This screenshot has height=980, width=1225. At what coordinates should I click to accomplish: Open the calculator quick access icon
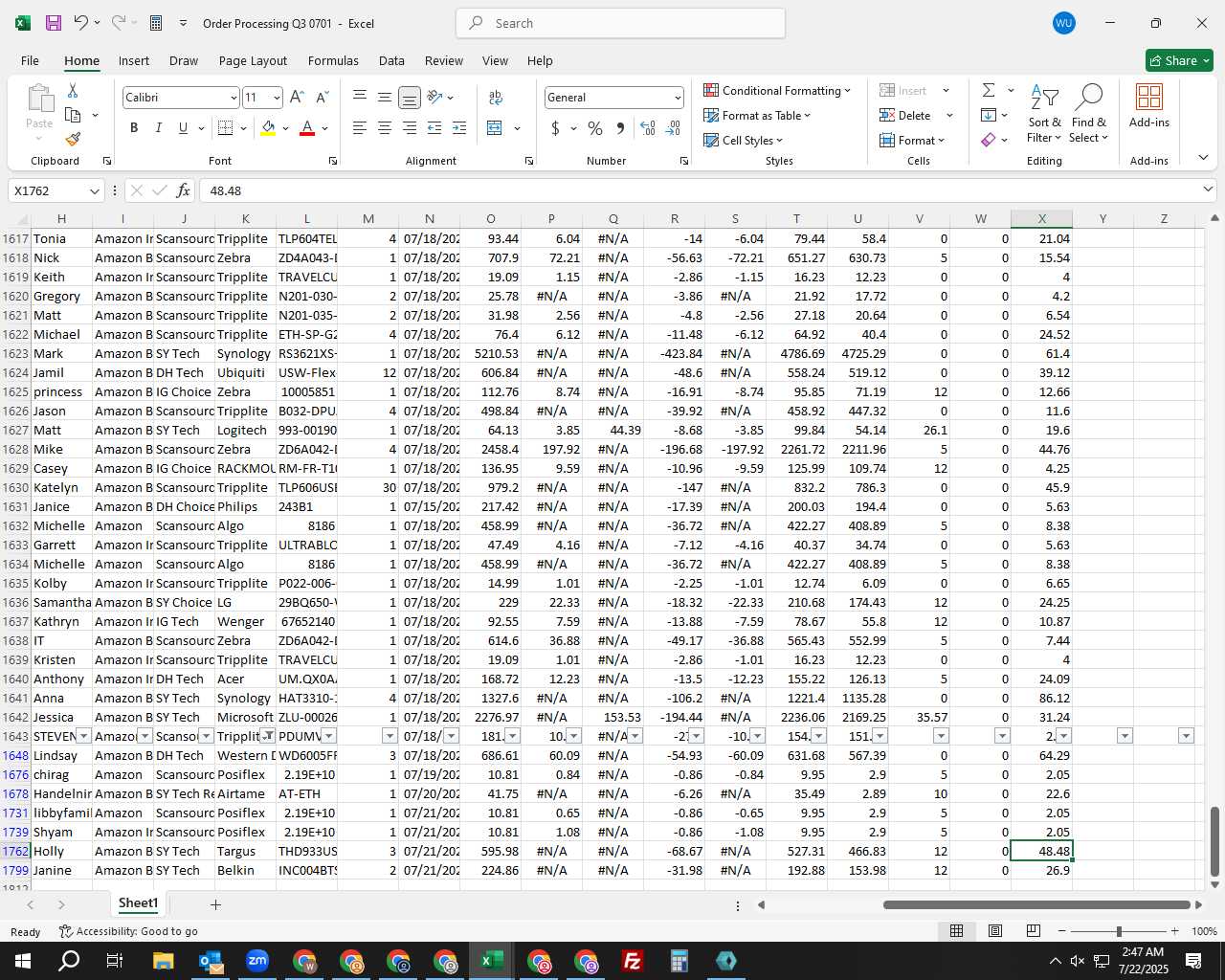pyautogui.click(x=156, y=23)
